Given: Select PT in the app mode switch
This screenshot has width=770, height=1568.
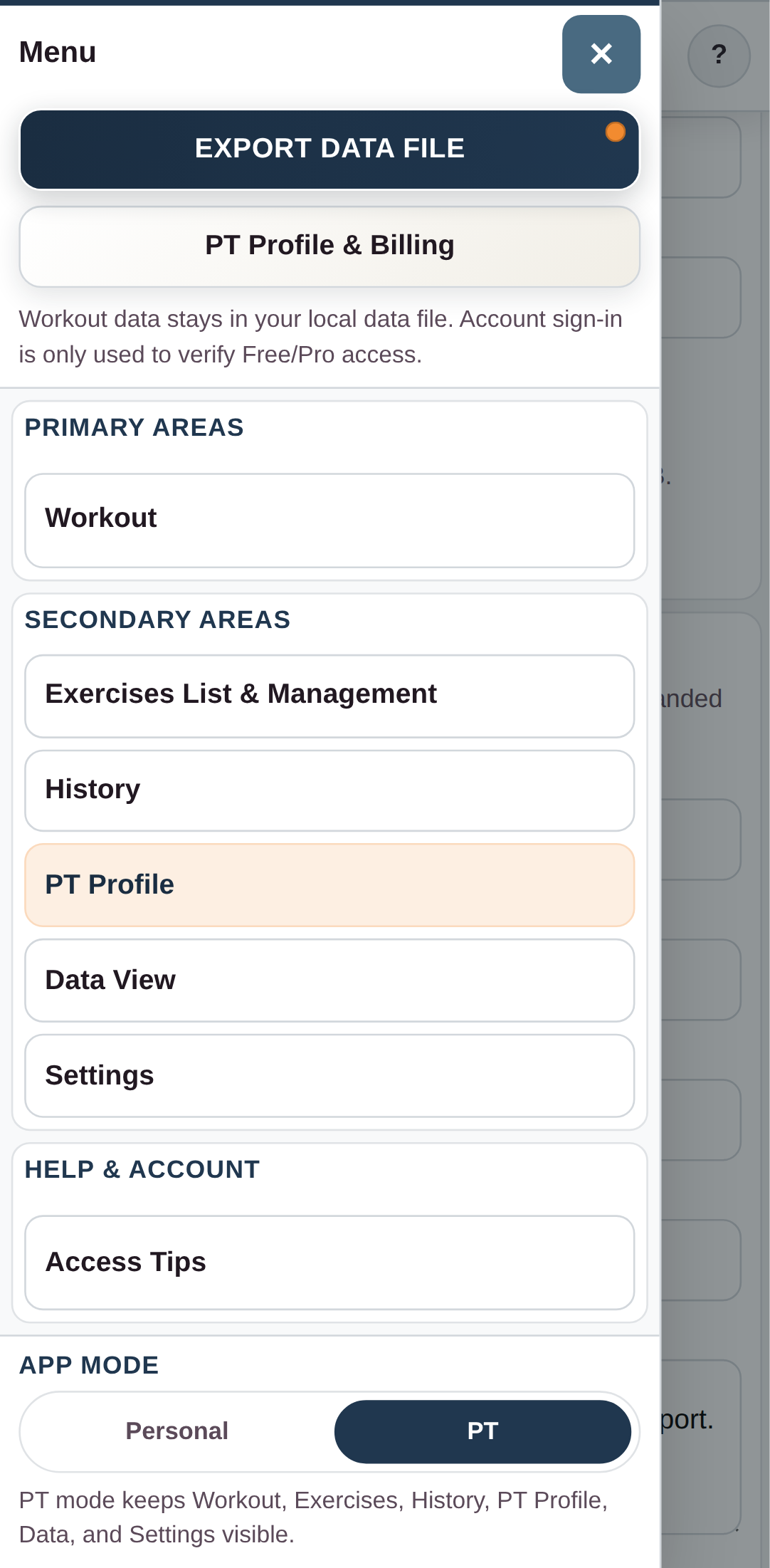Looking at the screenshot, I should pyautogui.click(x=482, y=1432).
